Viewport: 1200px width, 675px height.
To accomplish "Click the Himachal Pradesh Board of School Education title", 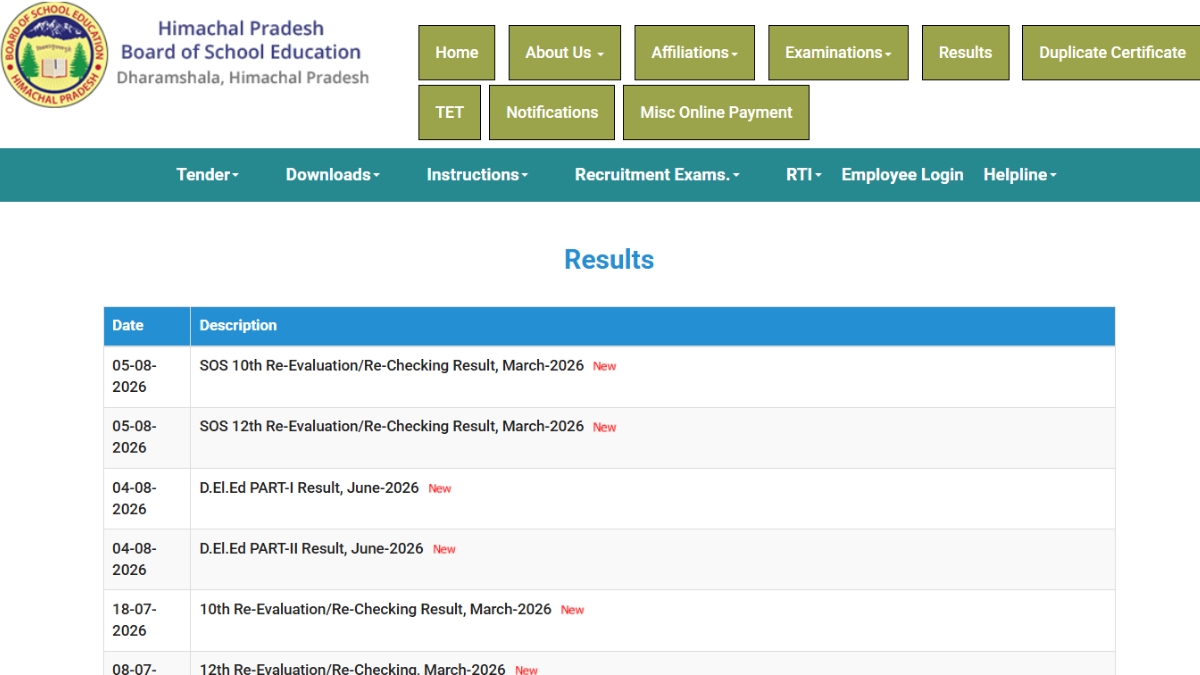I will click(x=241, y=40).
